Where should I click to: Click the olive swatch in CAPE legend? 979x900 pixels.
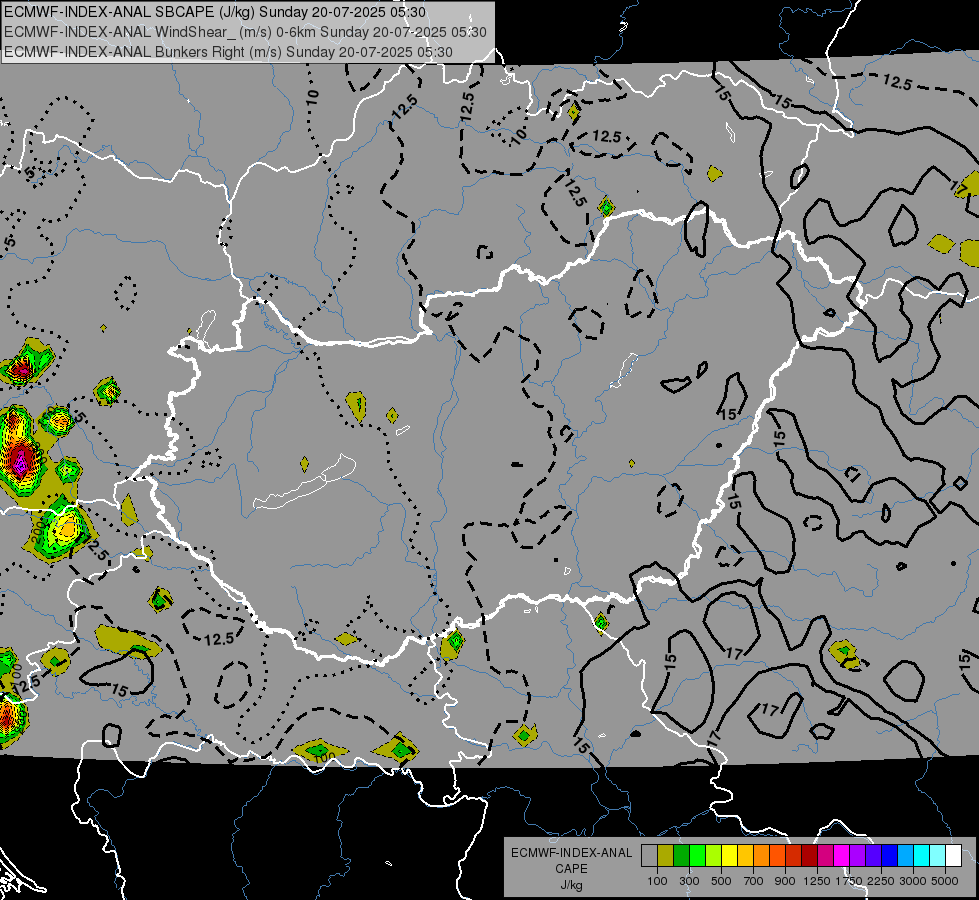665,855
